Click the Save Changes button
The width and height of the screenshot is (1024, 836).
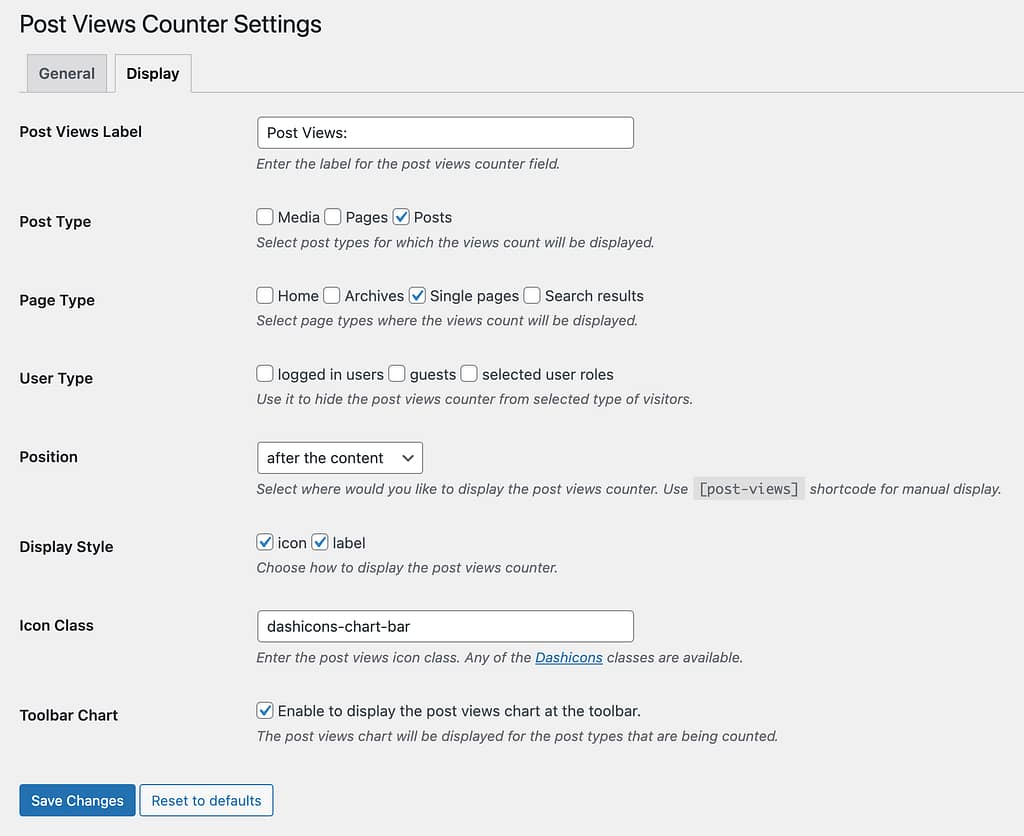(x=76, y=800)
